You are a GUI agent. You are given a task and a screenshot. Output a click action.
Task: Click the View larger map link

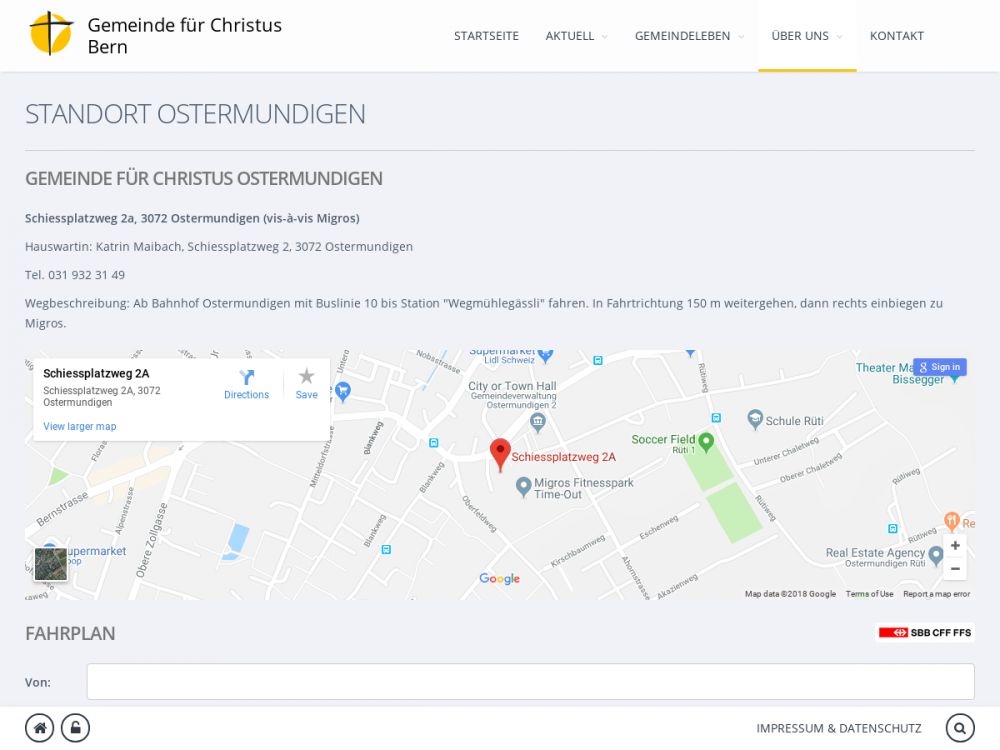tap(79, 427)
